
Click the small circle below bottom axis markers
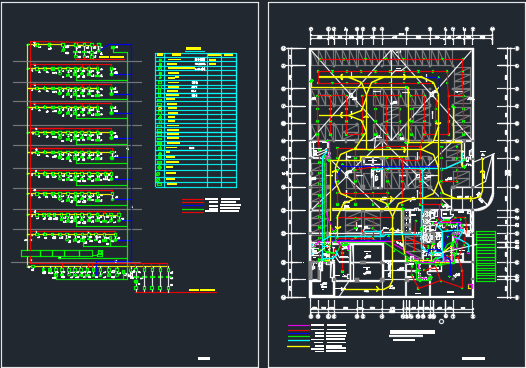tap(441, 321)
